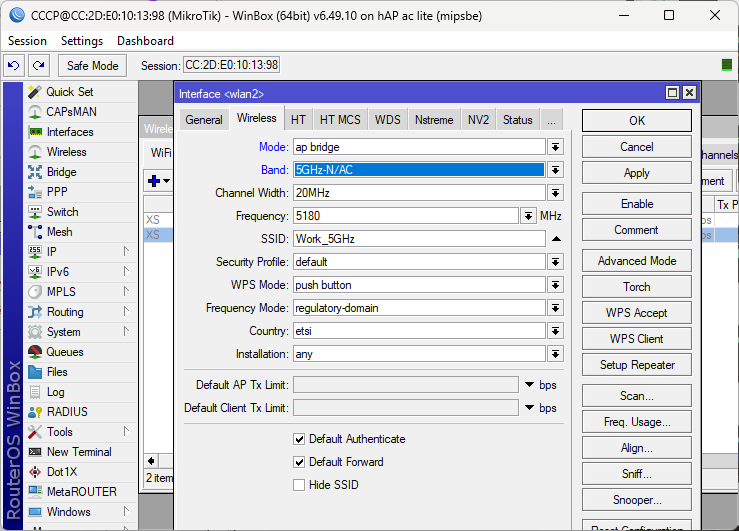Click Apply button
The height and width of the screenshot is (531, 739).
click(x=637, y=173)
